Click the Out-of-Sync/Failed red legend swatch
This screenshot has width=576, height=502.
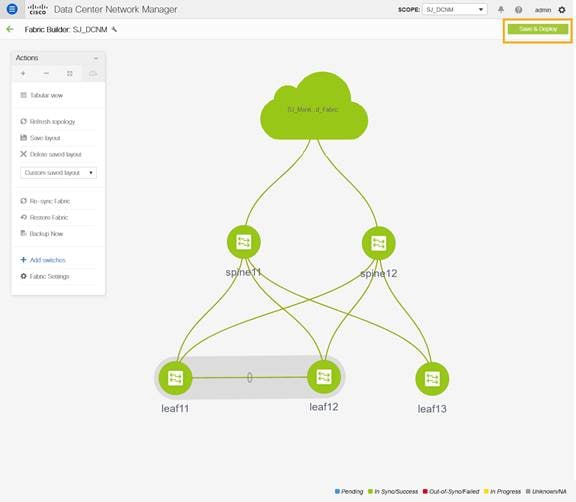[x=425, y=491]
